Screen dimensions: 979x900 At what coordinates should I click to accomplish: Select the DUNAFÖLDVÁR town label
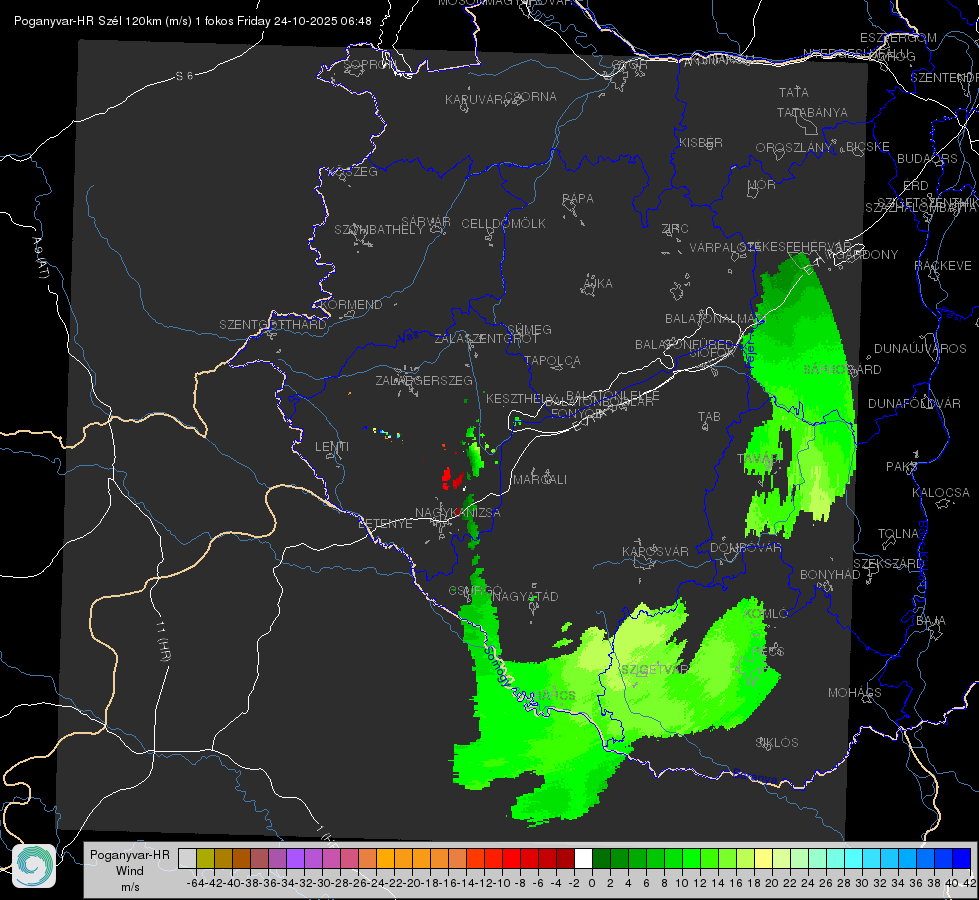914,403
